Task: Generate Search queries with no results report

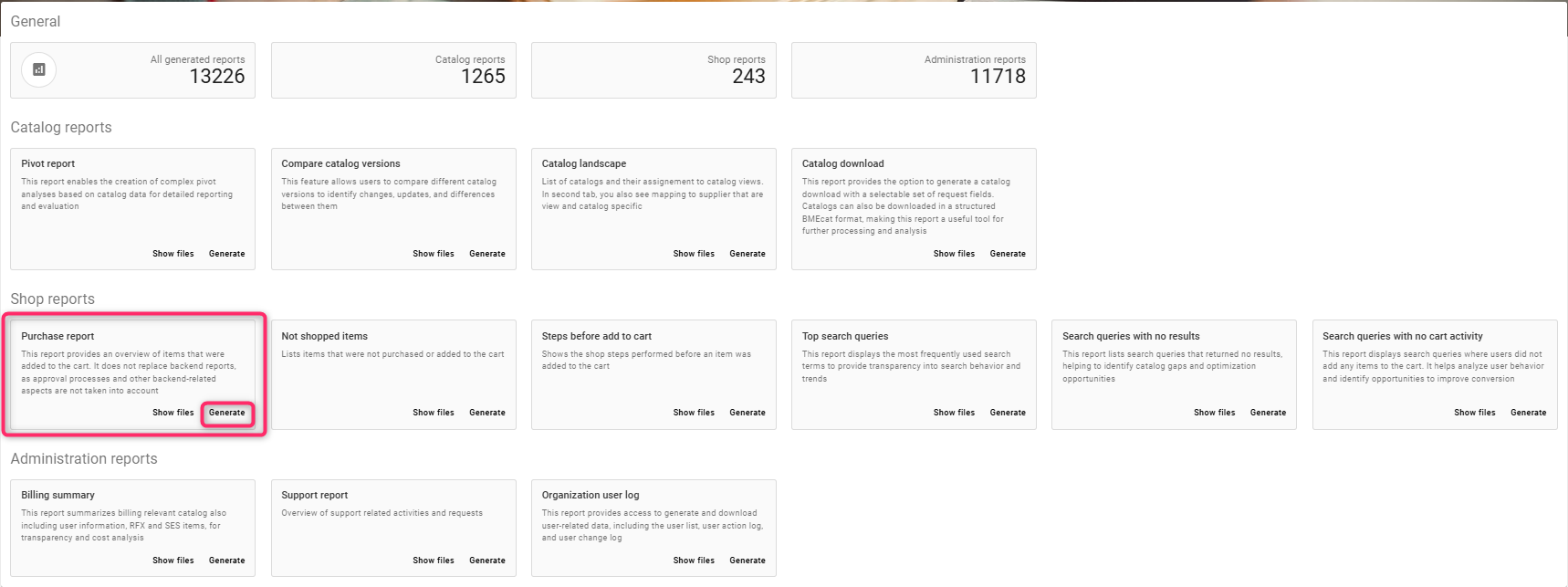Action: click(1268, 413)
